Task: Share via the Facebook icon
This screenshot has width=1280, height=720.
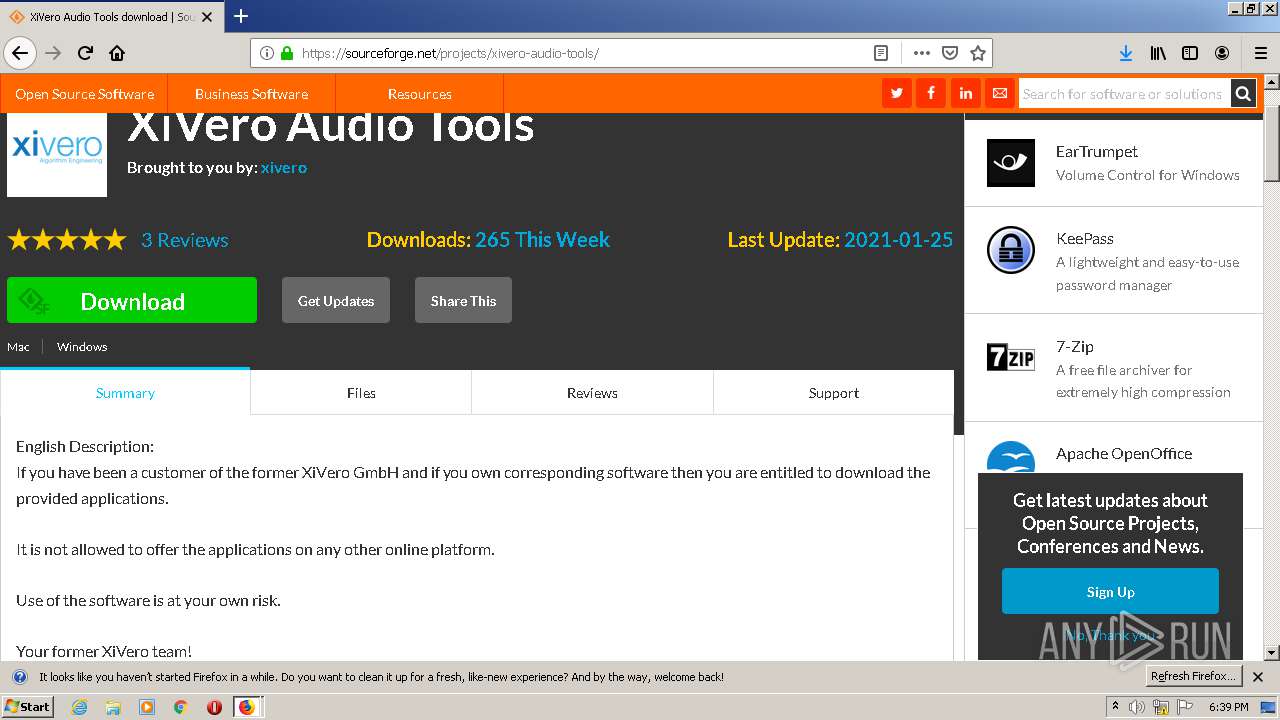Action: coord(931,93)
